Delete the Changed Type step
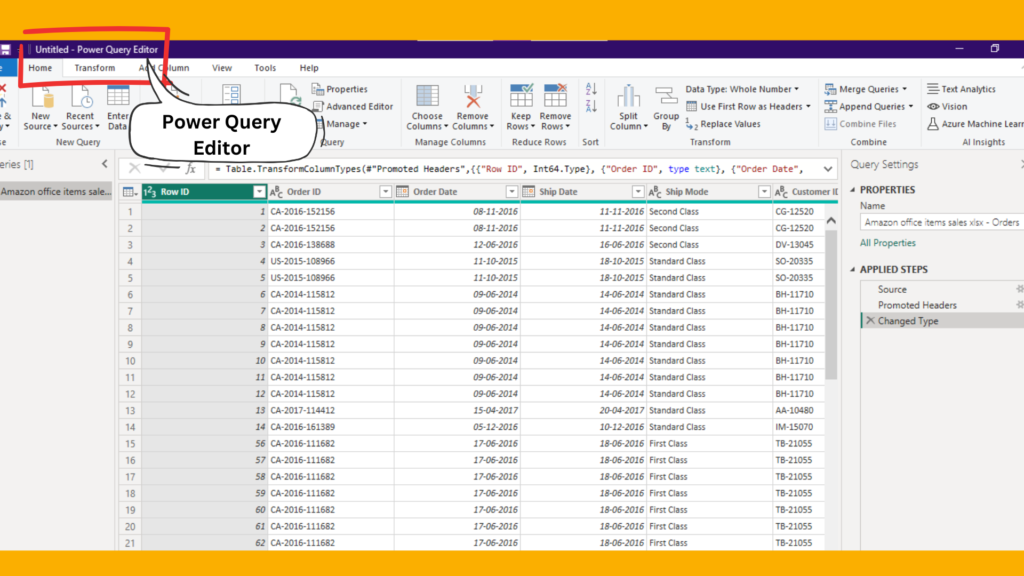Viewport: 1024px width, 576px height. [870, 321]
